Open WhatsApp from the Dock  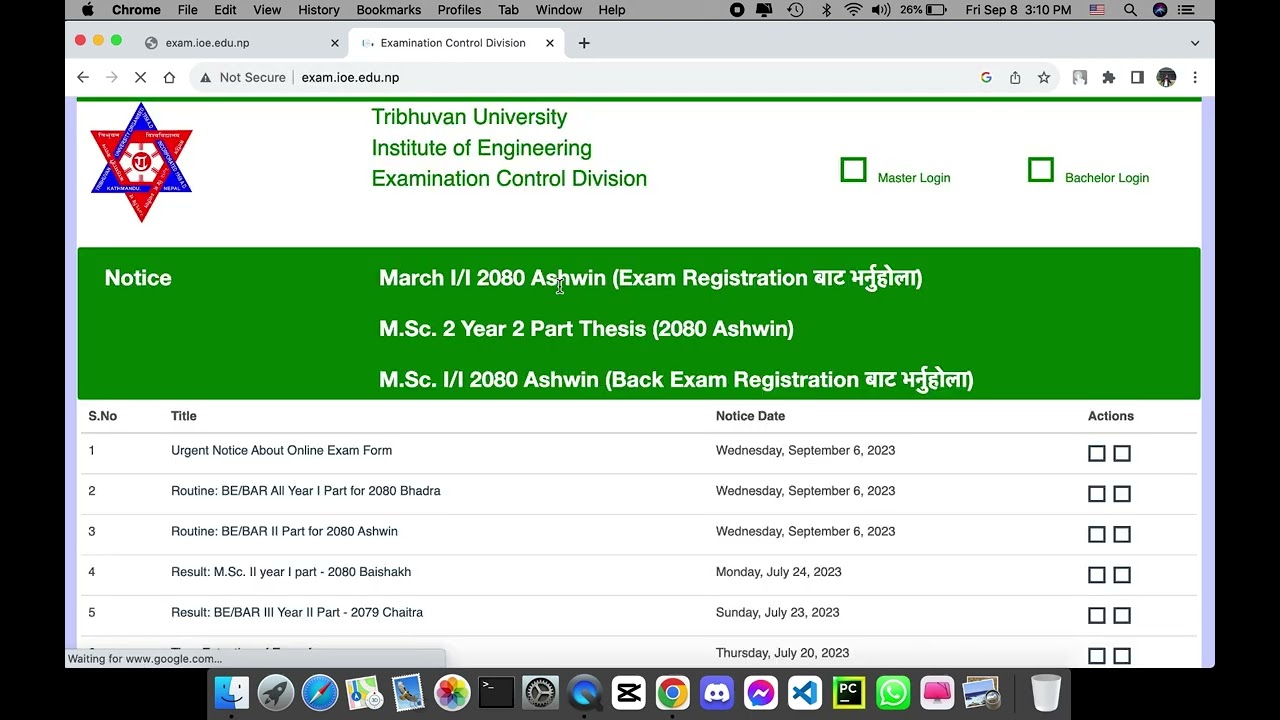[x=892, y=692]
